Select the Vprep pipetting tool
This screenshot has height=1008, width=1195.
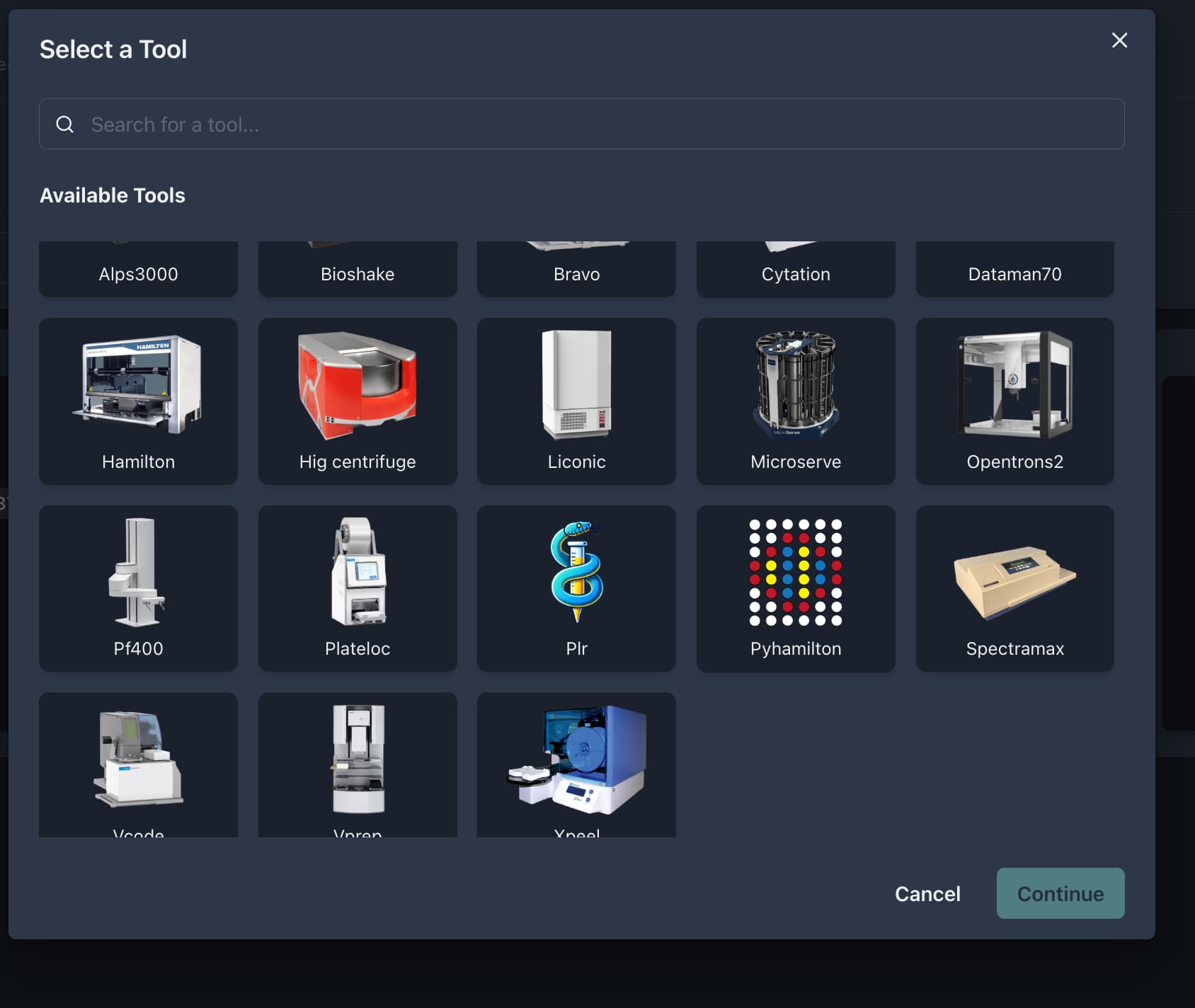coord(358,764)
